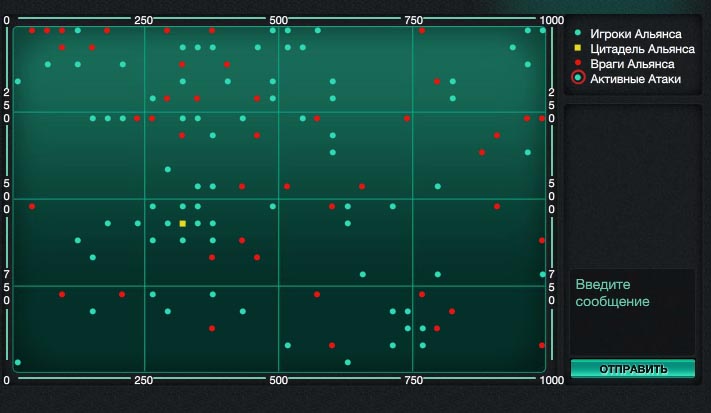Click the empty chat log panel above message field
This screenshot has height=413, width=711.
click(x=632, y=186)
